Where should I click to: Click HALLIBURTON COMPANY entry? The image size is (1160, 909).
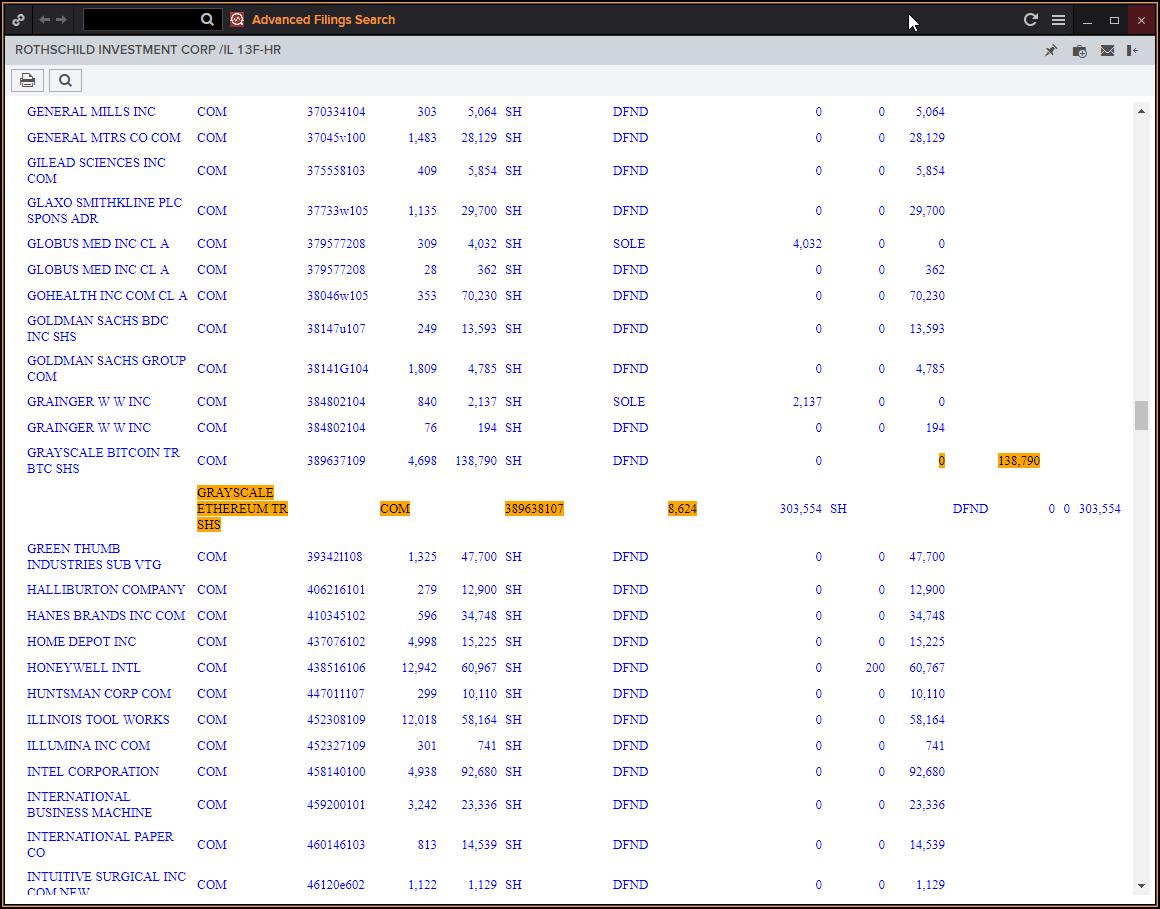pos(106,590)
